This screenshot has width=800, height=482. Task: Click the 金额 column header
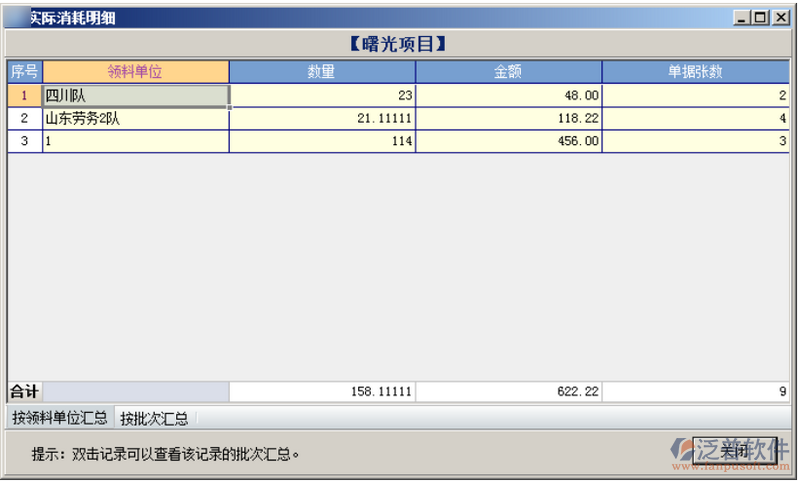(x=509, y=71)
